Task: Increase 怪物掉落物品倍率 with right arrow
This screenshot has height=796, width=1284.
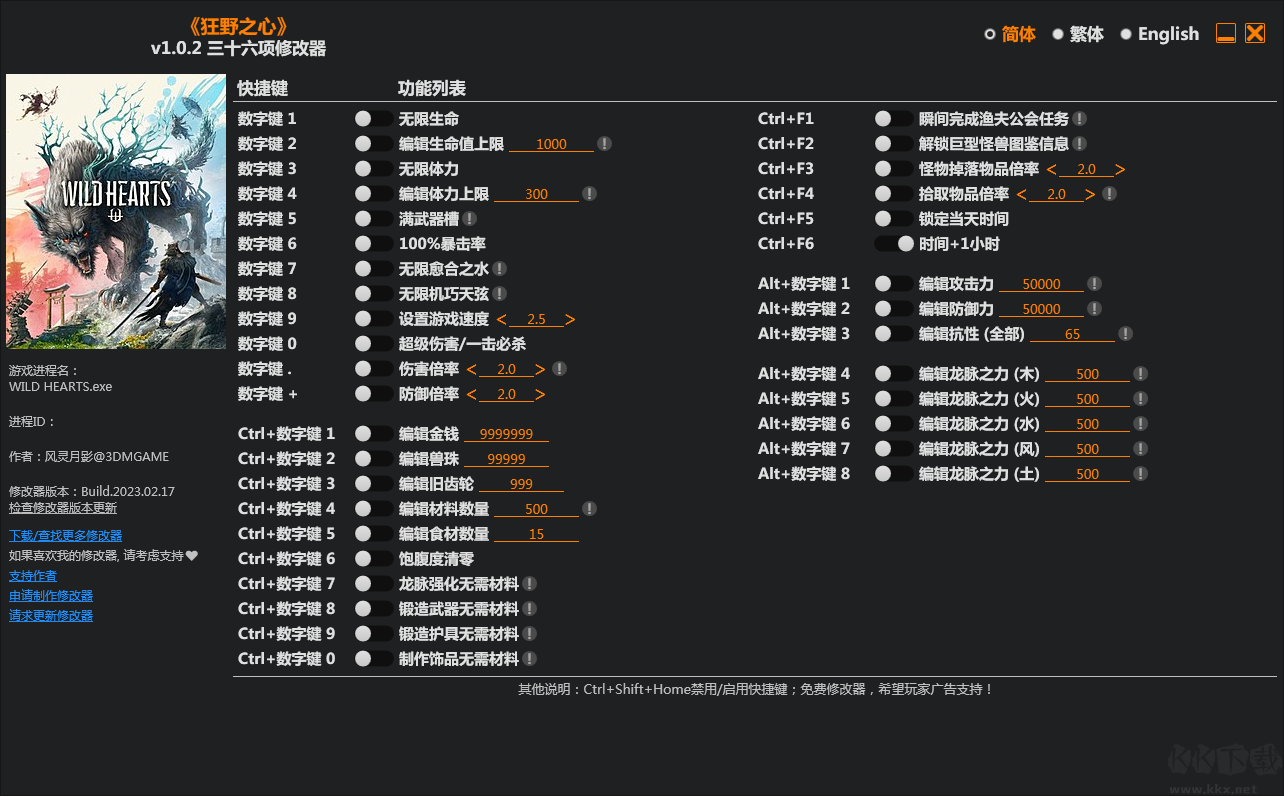Action: tap(1120, 170)
